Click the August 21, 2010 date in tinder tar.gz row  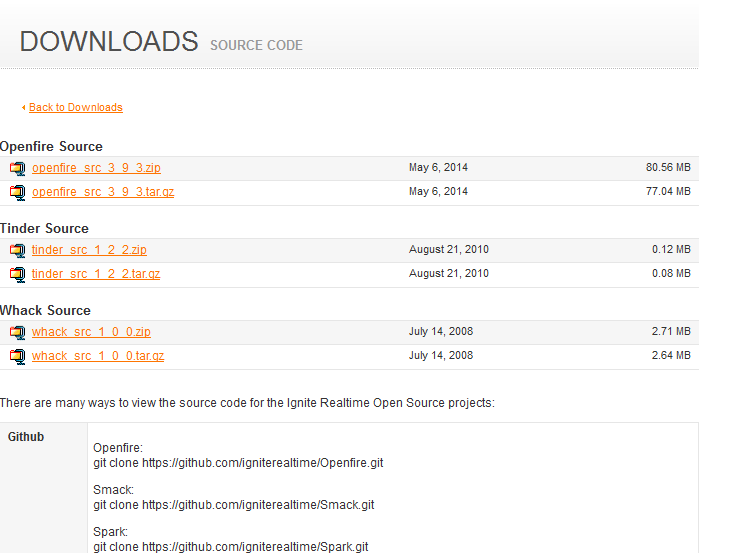(x=449, y=273)
